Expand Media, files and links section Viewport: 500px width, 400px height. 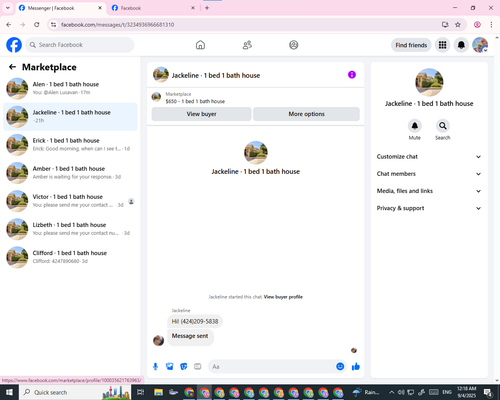pos(429,191)
